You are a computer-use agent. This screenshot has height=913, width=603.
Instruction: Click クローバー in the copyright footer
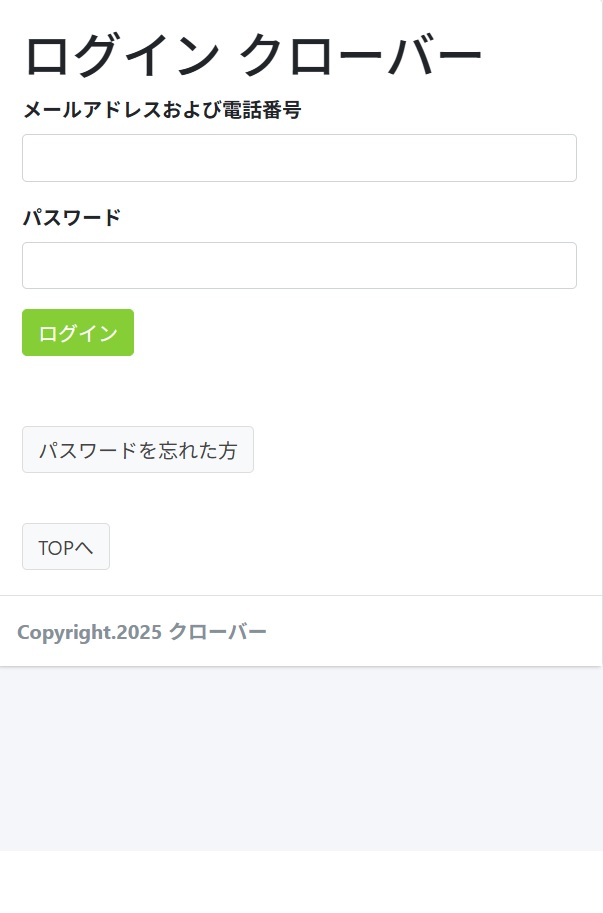pyautogui.click(x=218, y=632)
